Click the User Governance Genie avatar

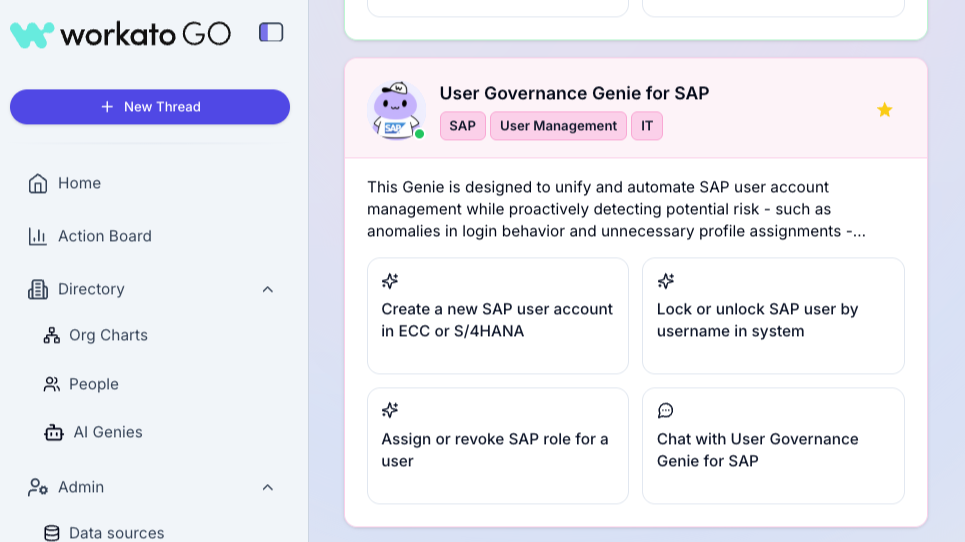click(x=396, y=110)
